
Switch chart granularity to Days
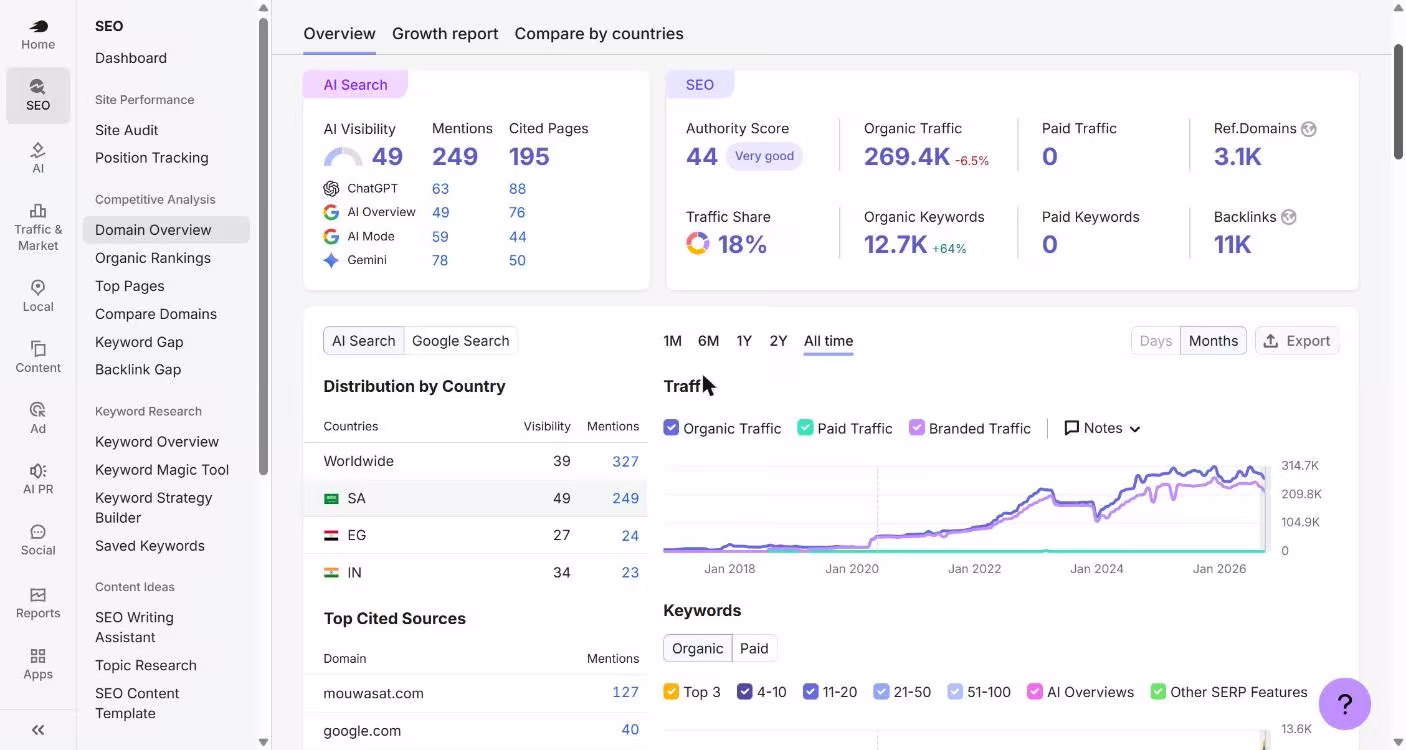coord(1156,341)
